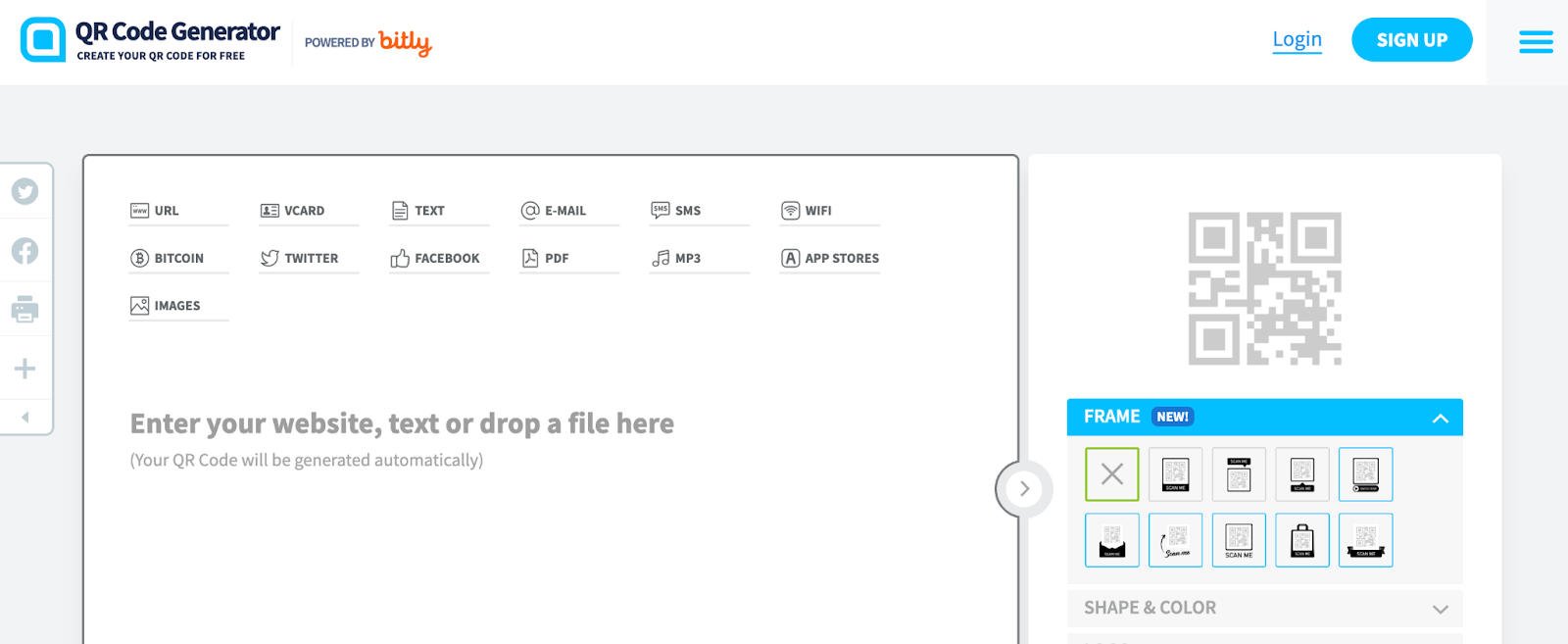Click the round next-arrow button
Image resolution: width=1568 pixels, height=644 pixels.
pos(1024,488)
